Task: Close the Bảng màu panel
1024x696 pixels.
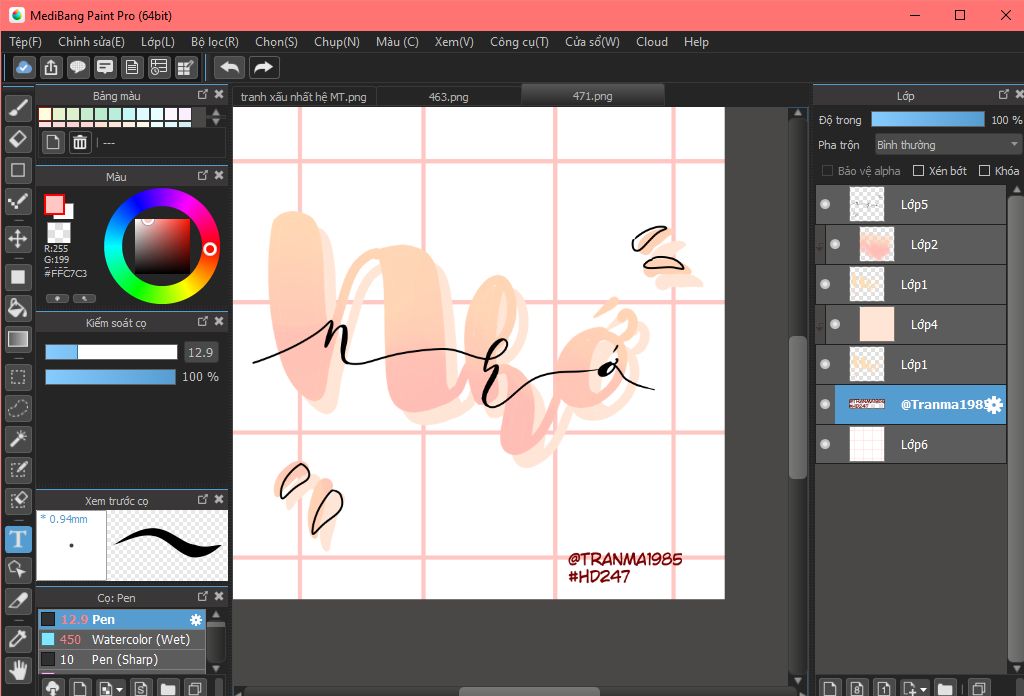Action: 219,95
